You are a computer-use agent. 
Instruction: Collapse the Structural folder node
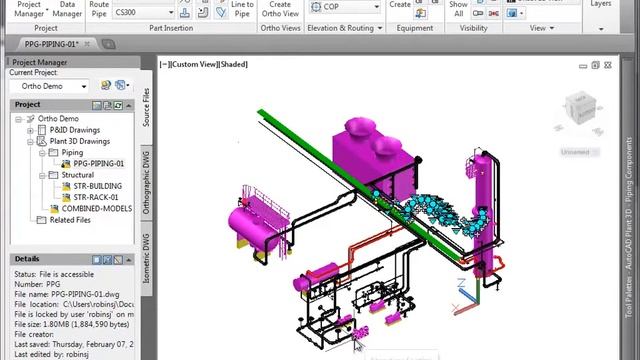(42, 176)
